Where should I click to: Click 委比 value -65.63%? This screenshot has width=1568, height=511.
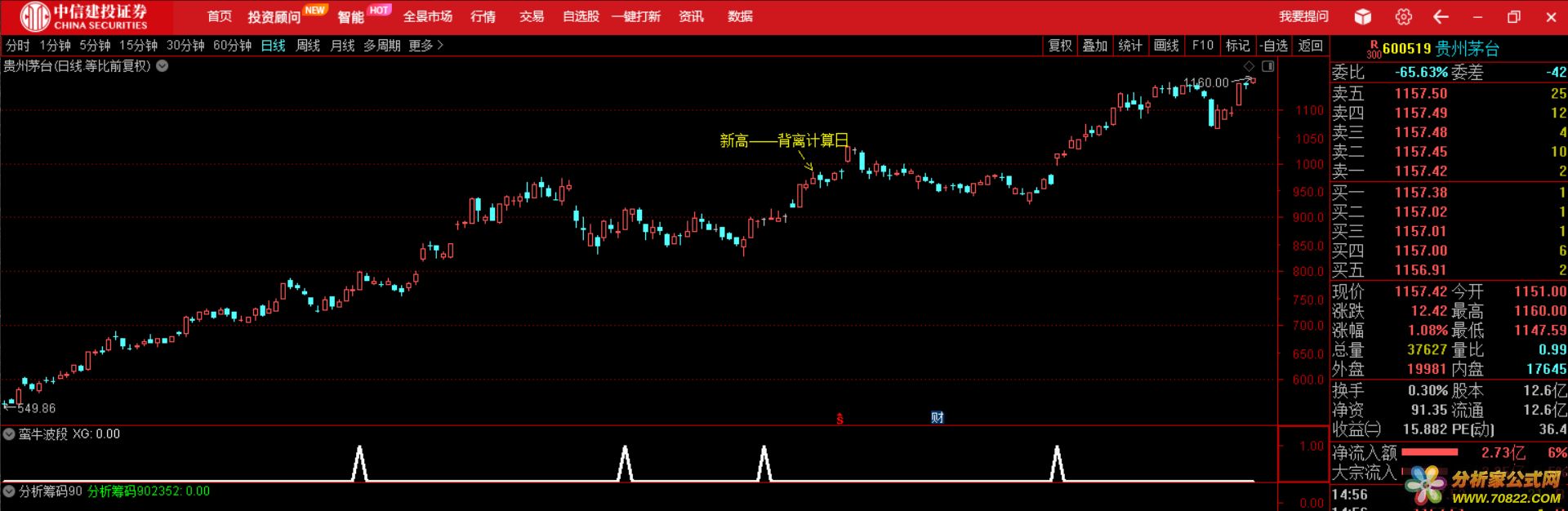coord(1421,72)
